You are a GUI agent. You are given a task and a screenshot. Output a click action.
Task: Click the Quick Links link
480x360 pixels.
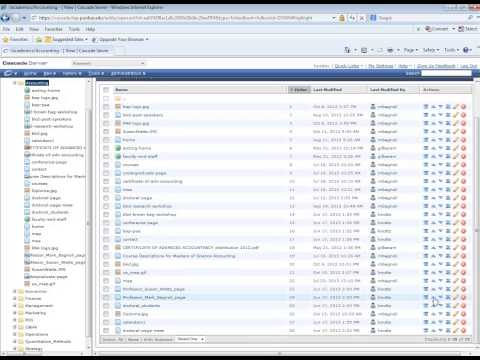pos(348,66)
